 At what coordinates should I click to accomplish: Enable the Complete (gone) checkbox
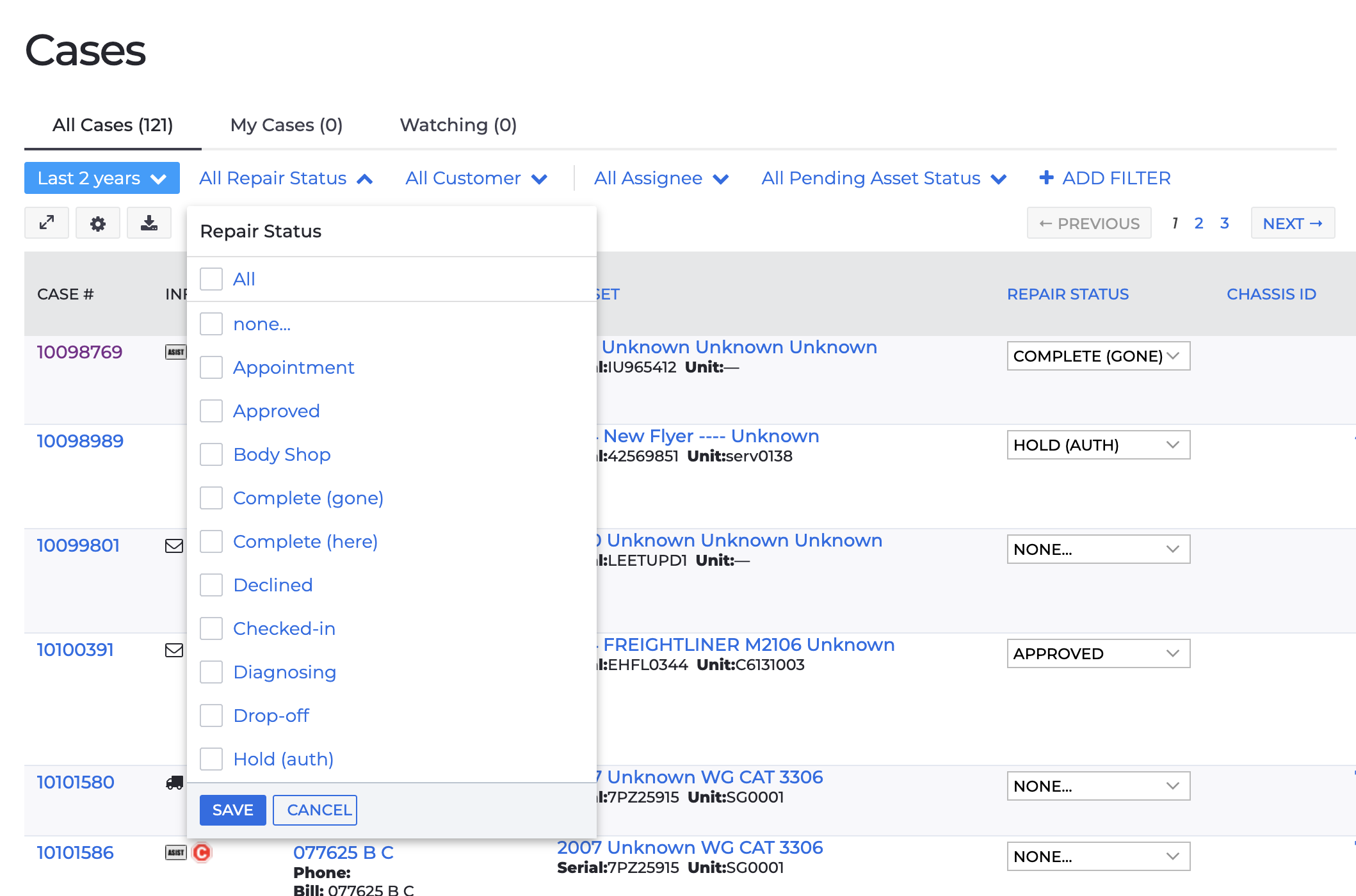(x=211, y=498)
